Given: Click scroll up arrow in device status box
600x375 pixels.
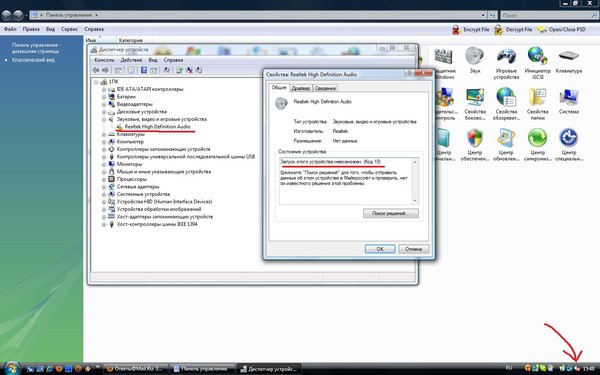Looking at the screenshot, I should (x=415, y=162).
